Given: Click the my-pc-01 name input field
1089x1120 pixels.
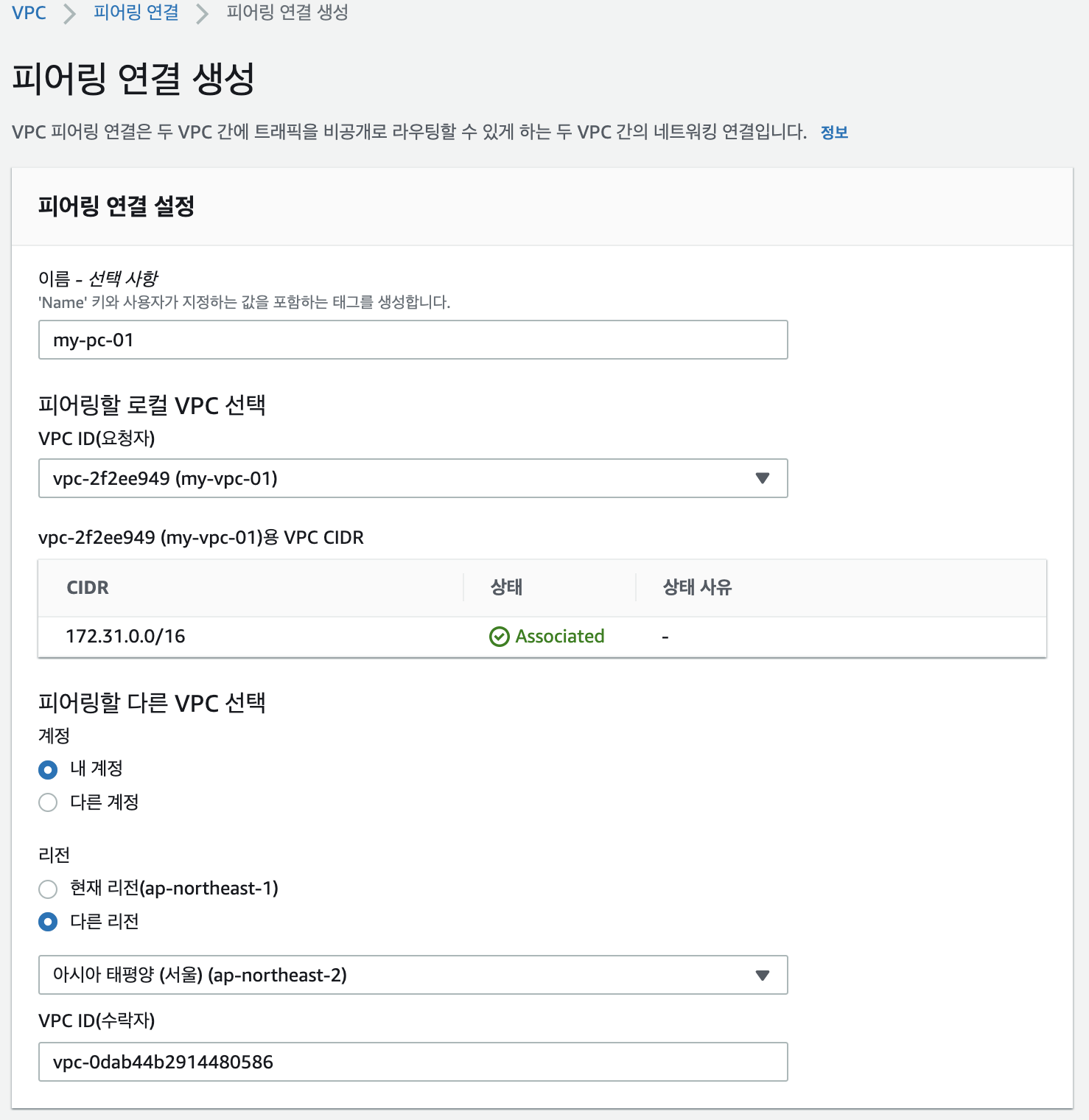Looking at the screenshot, I should tap(413, 340).
